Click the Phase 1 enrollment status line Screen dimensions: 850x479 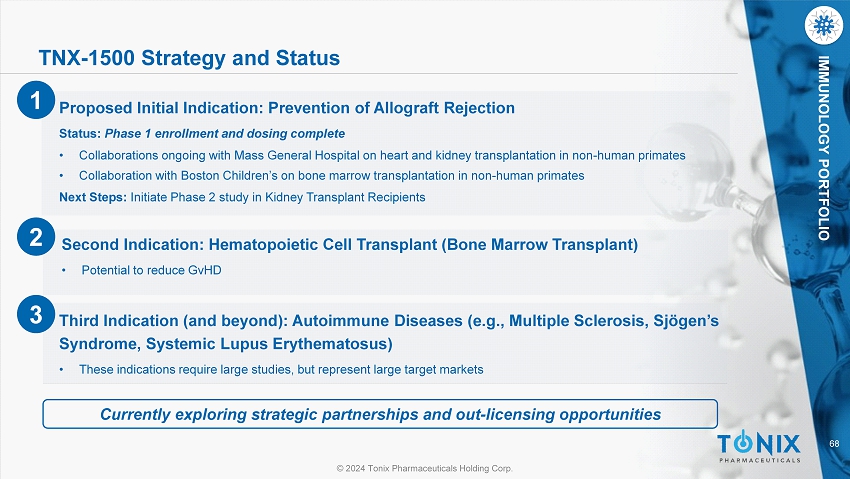(202, 133)
